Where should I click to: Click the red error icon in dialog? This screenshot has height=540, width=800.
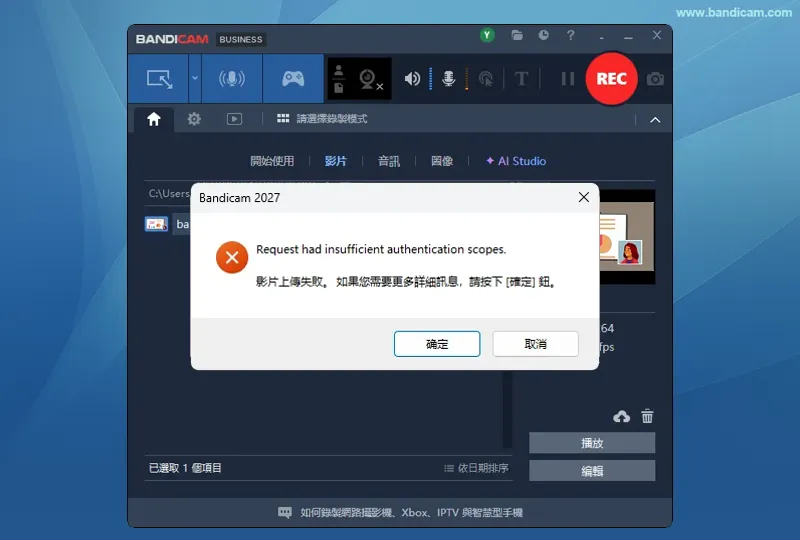(232, 257)
